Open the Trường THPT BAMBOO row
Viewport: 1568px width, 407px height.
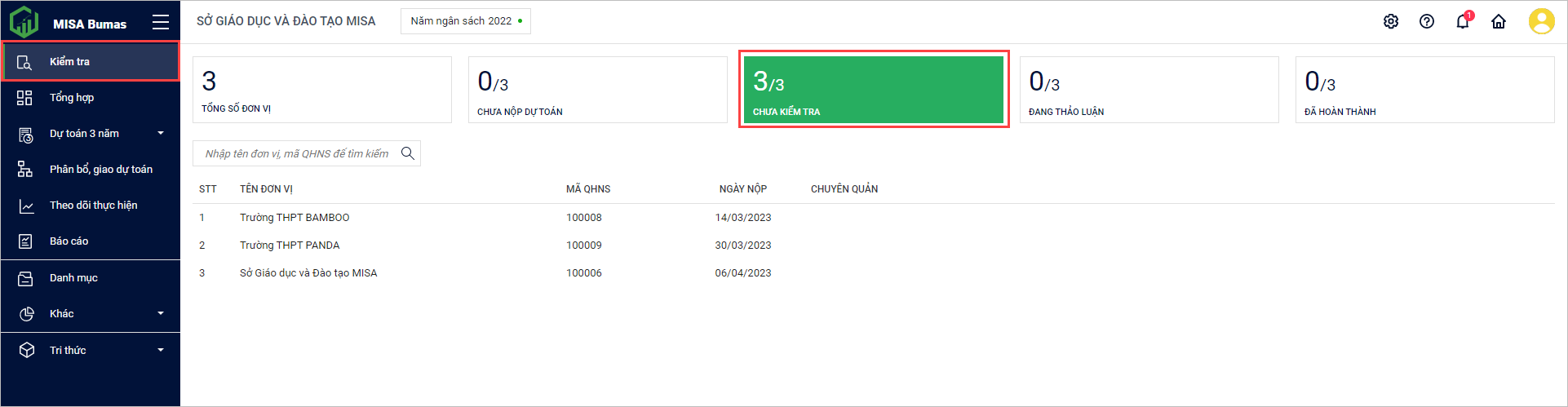(x=295, y=218)
